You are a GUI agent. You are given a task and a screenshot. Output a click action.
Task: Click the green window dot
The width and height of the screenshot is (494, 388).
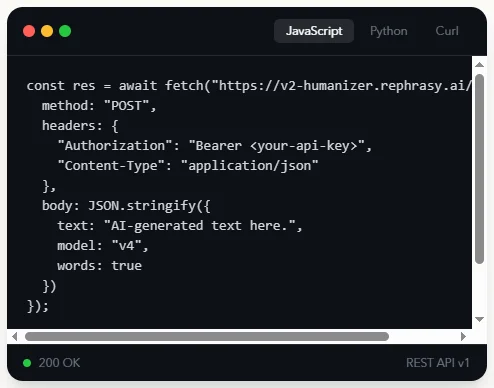[x=65, y=31]
